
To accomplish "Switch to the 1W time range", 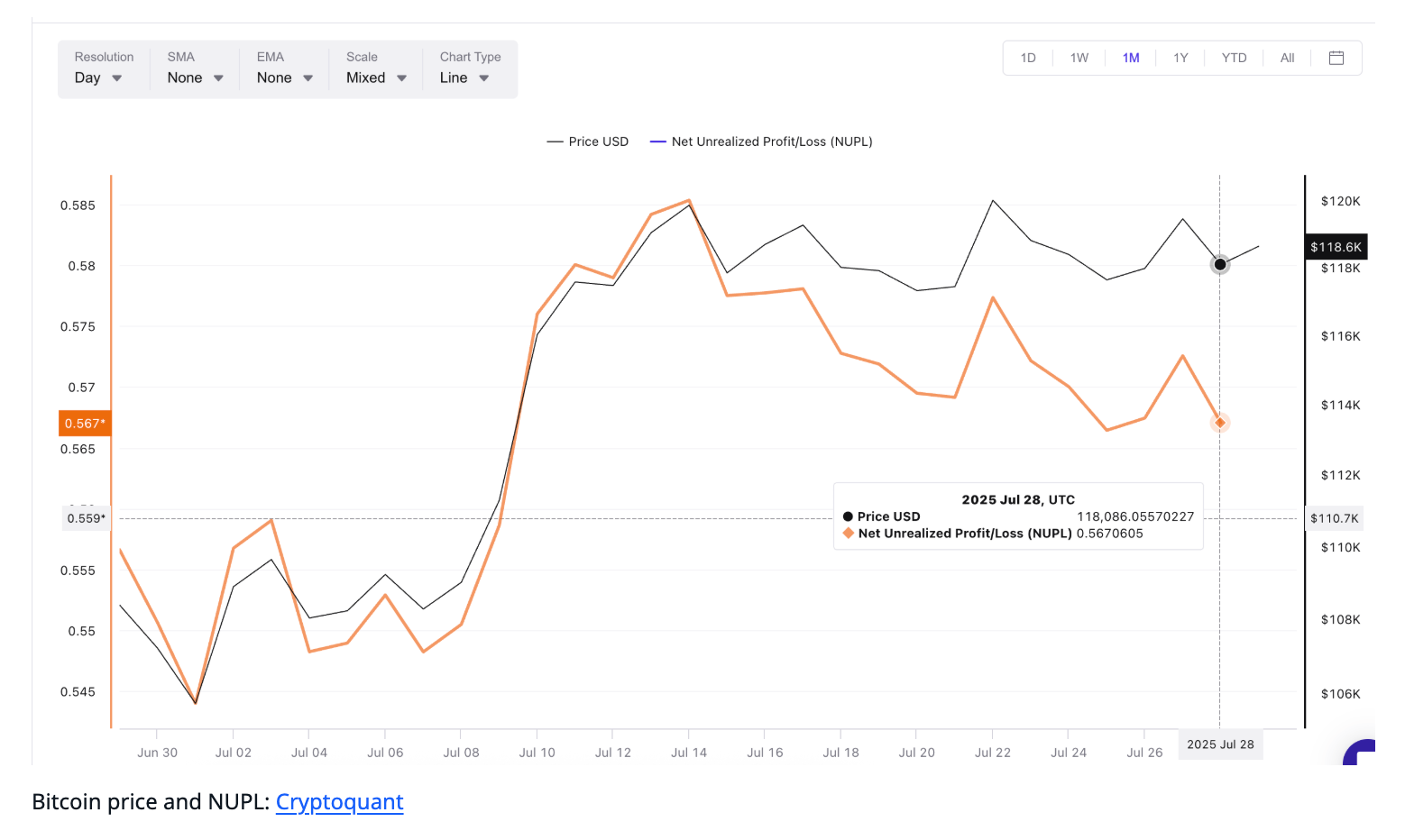I will pyautogui.click(x=1079, y=58).
